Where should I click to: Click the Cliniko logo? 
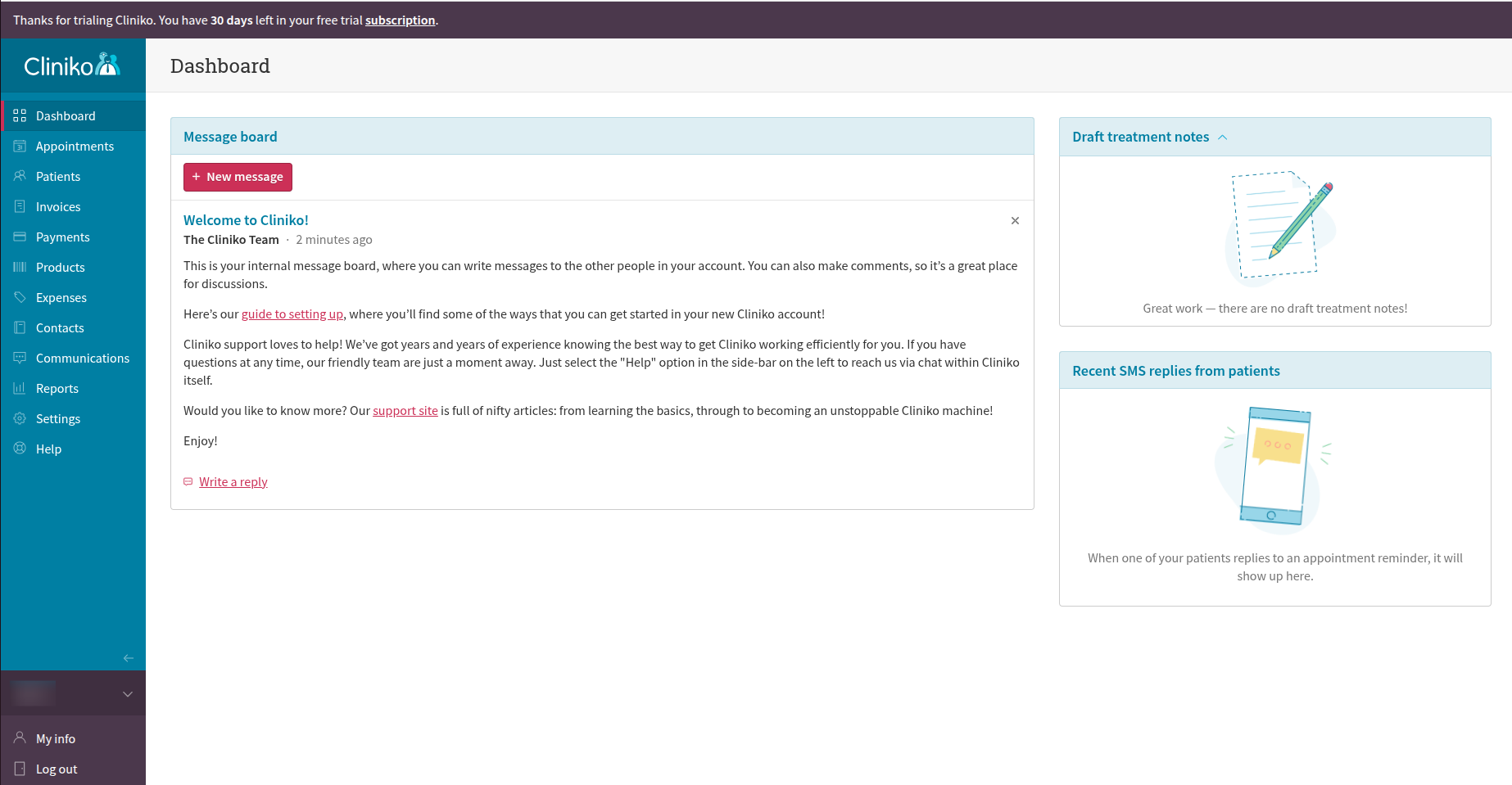72,65
